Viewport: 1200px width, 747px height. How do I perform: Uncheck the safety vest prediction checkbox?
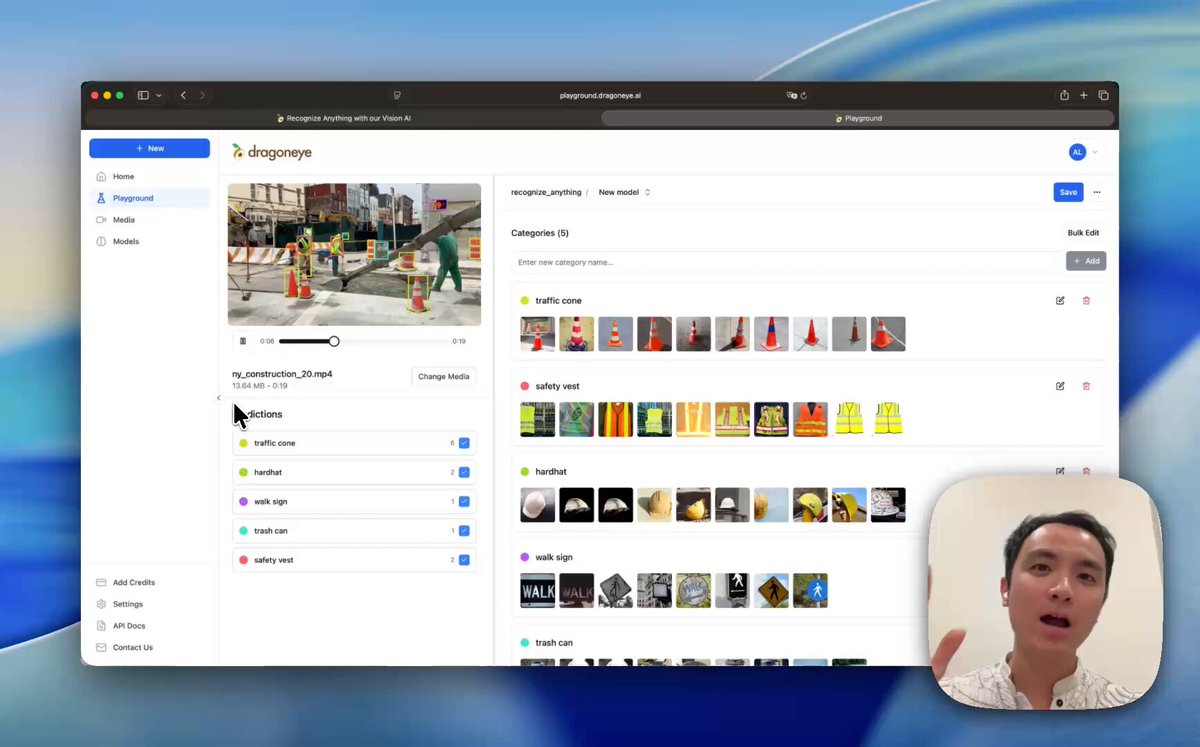pos(464,560)
